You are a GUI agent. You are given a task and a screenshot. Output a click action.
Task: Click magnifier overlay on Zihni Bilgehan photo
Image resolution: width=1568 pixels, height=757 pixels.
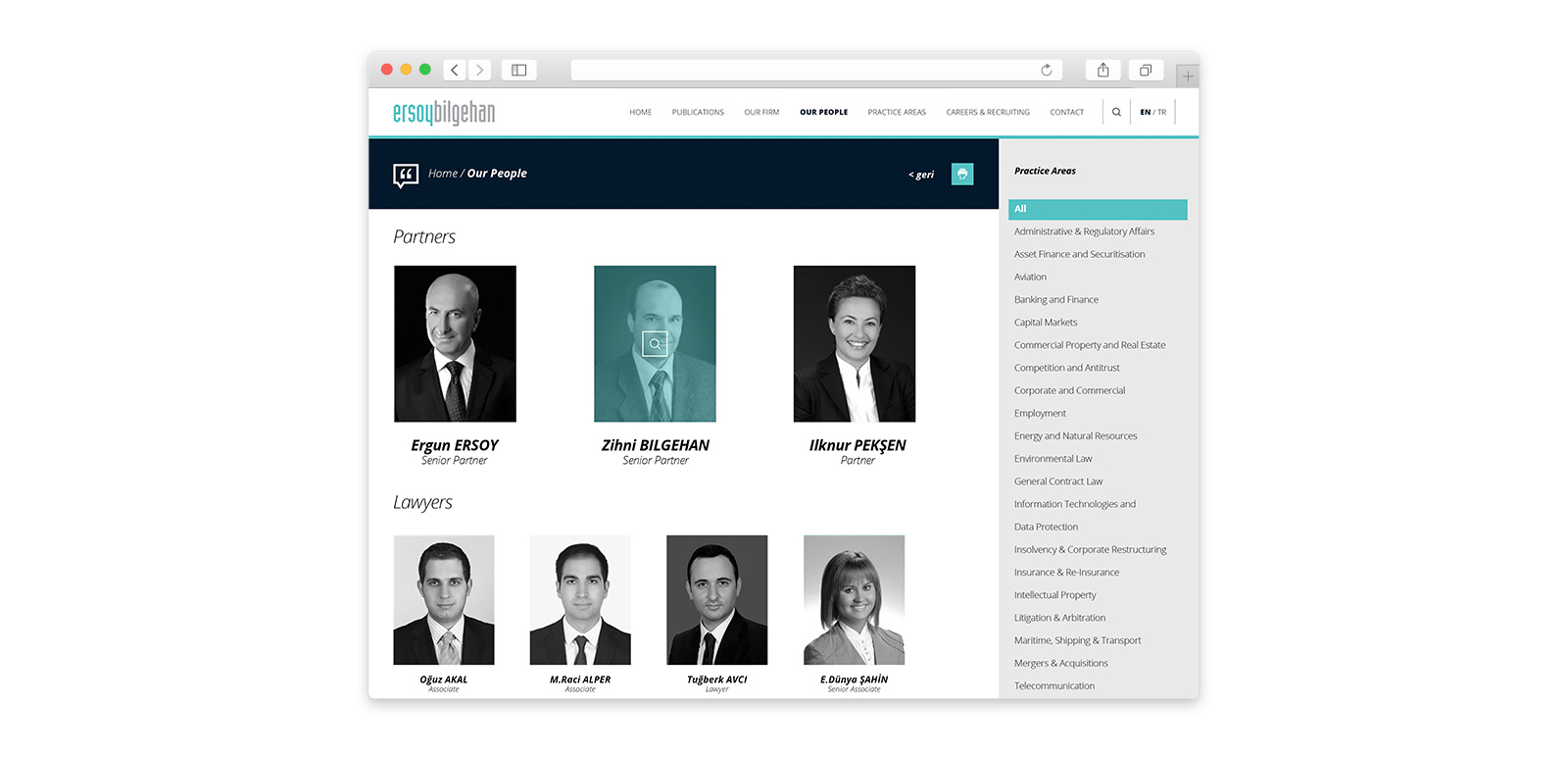point(655,343)
